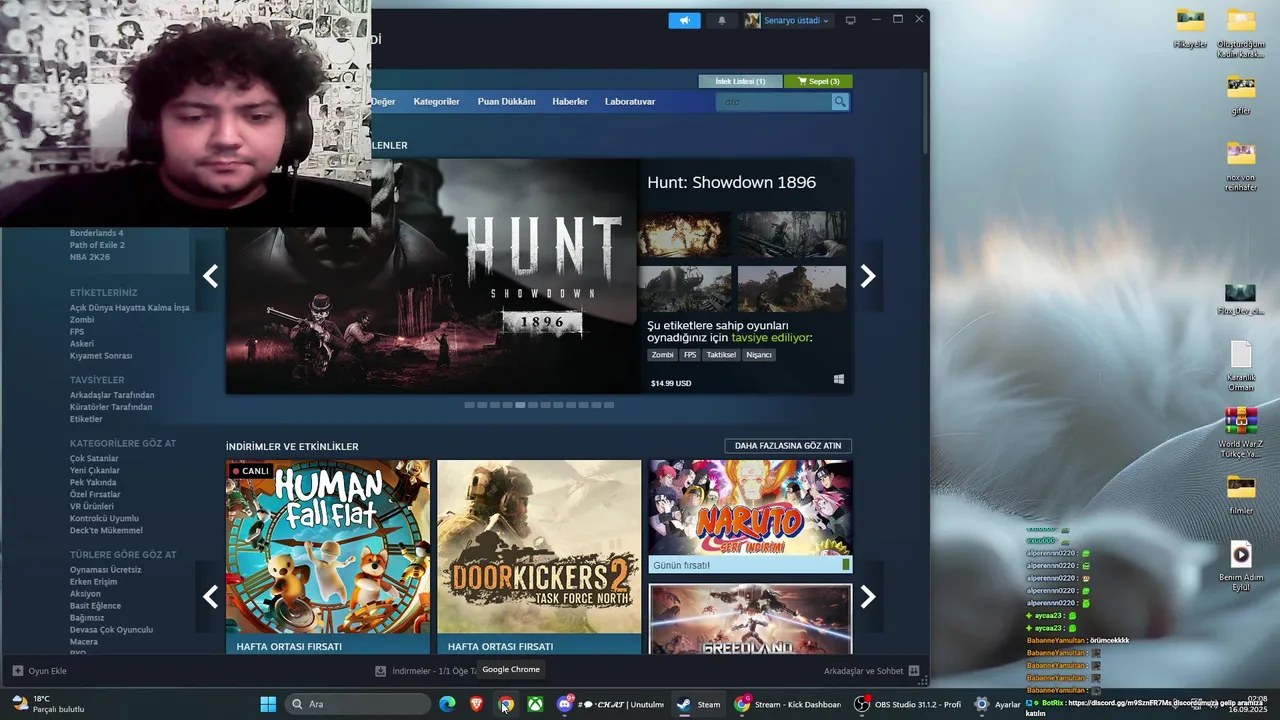Click the Hunt: Showdown 1896 title
Viewport: 1280px width, 720px height.
tap(731, 182)
